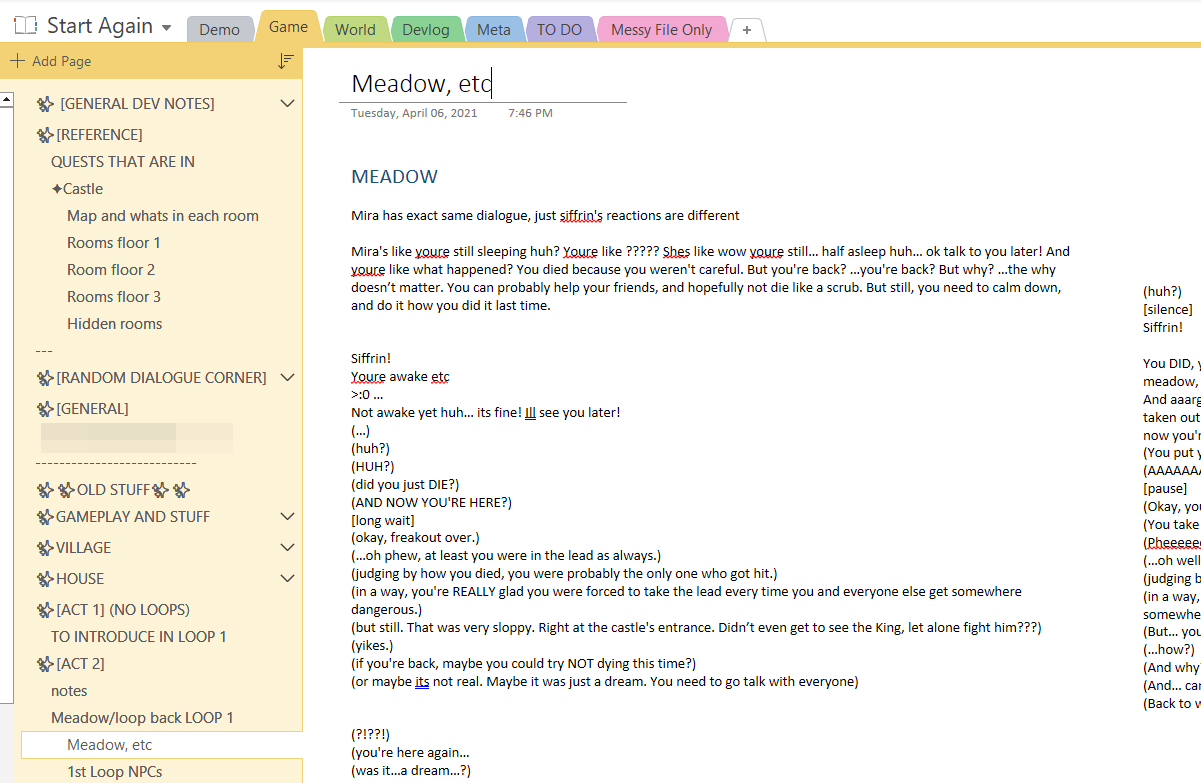The width and height of the screenshot is (1201, 783).
Task: Click the line '[long wait]' in the note
Action: 383,520
